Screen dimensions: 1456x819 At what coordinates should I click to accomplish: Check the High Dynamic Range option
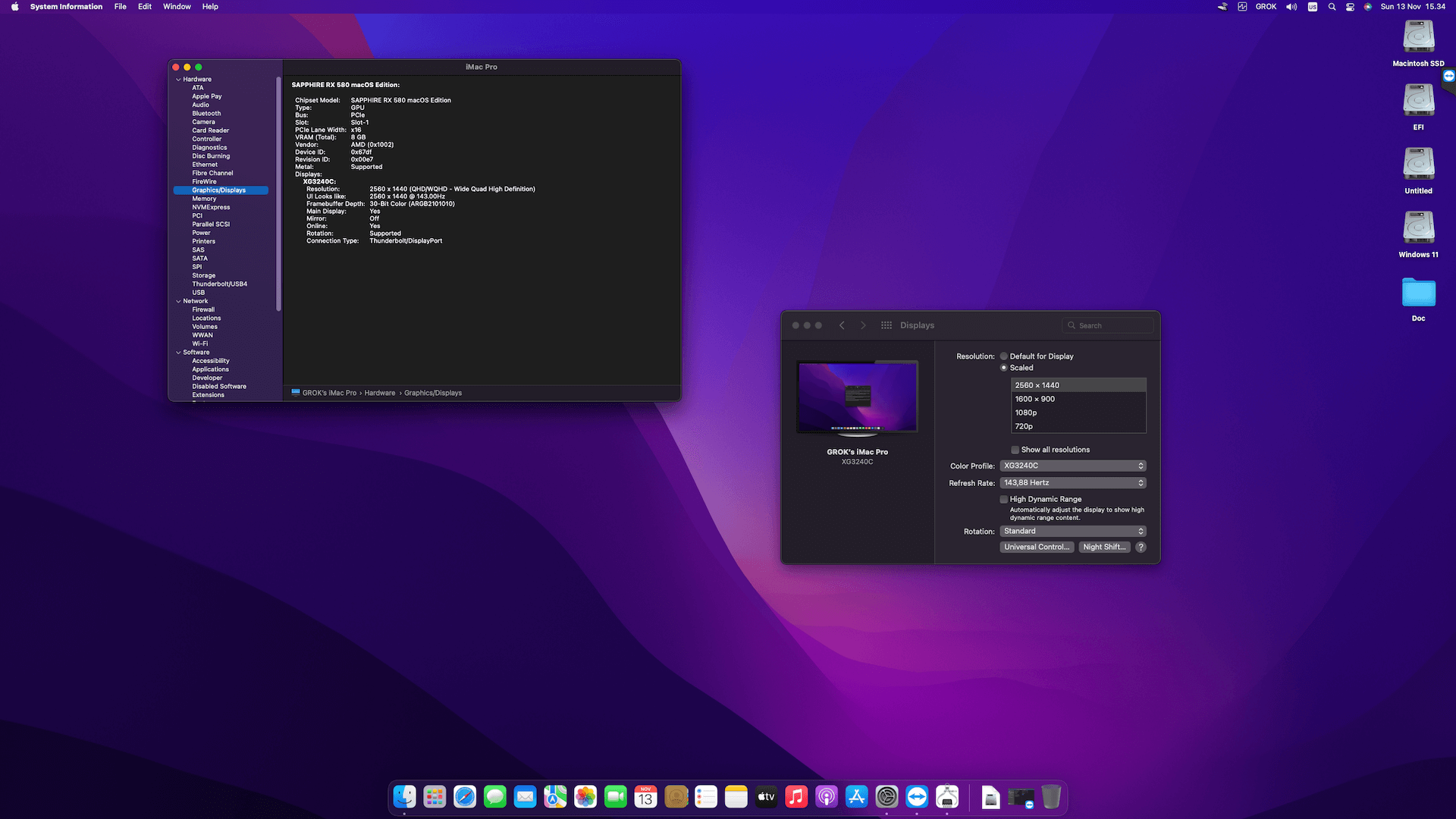tap(1004, 499)
